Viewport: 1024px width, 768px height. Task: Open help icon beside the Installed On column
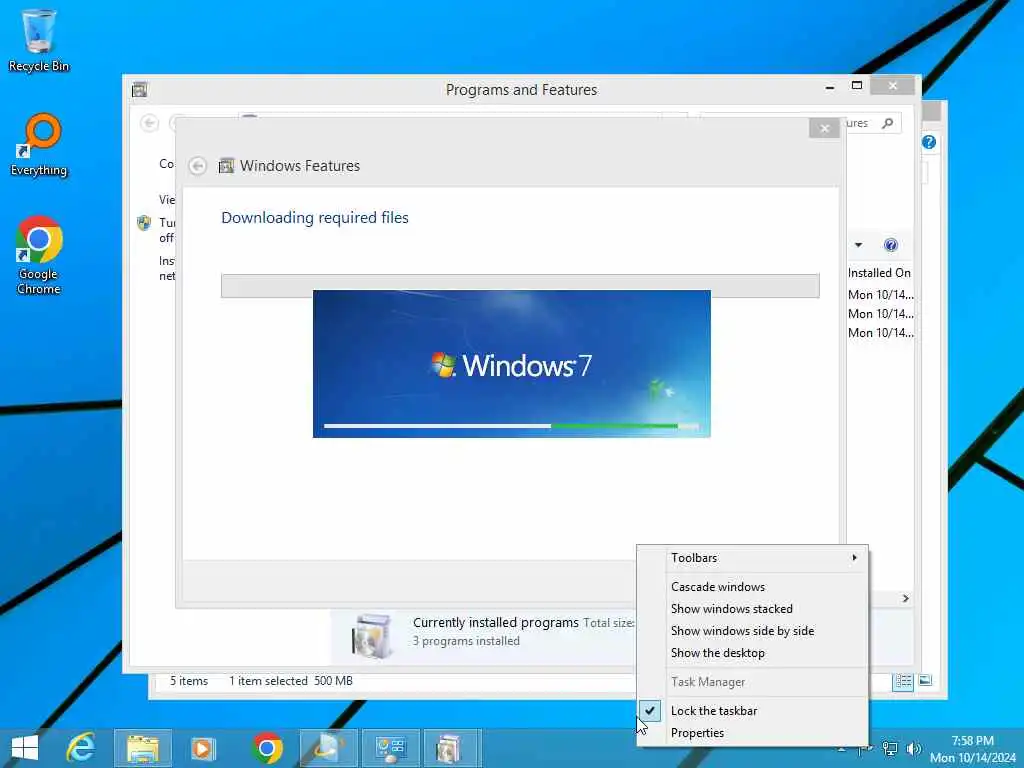(891, 245)
